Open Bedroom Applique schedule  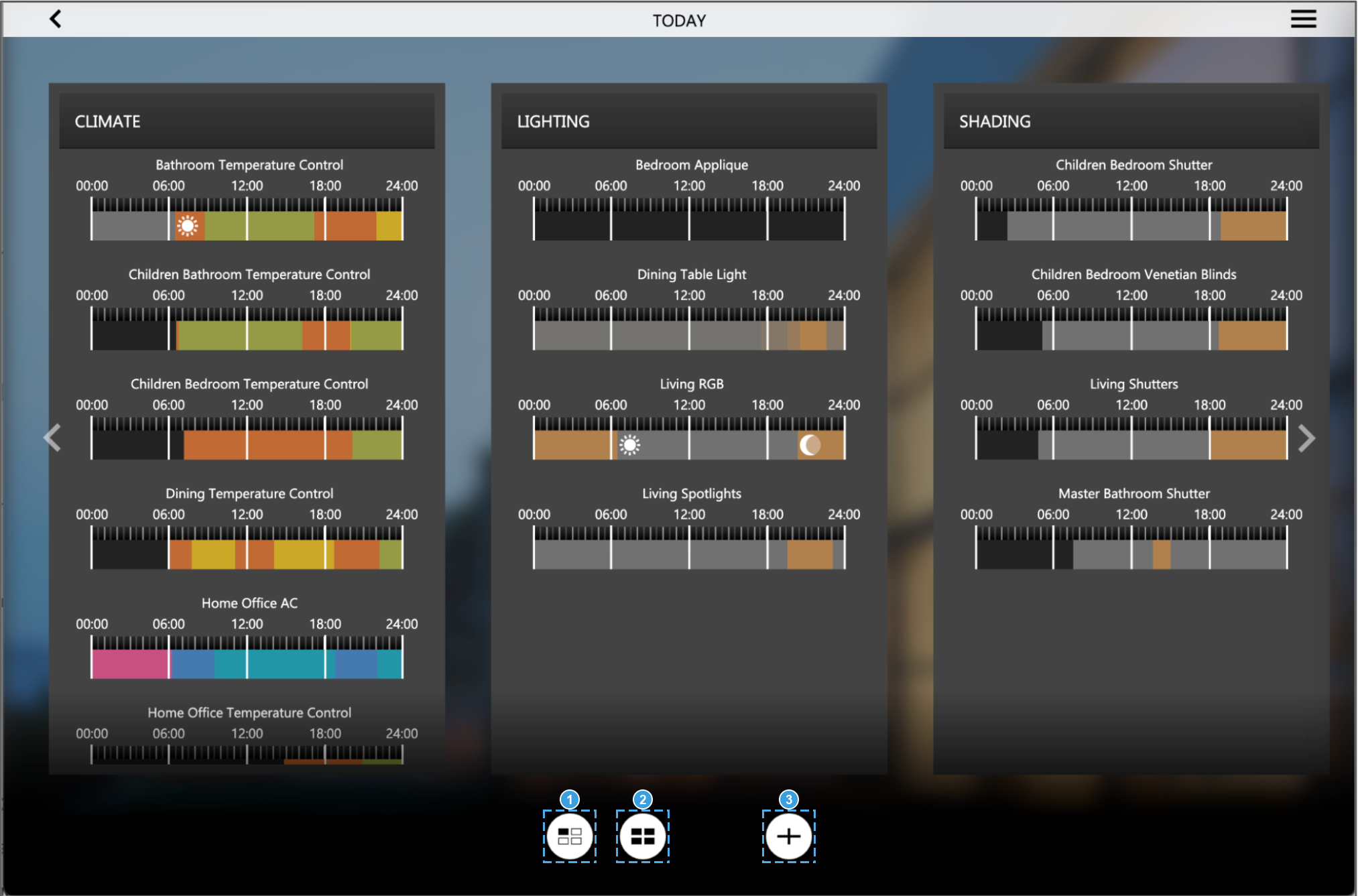tap(692, 165)
